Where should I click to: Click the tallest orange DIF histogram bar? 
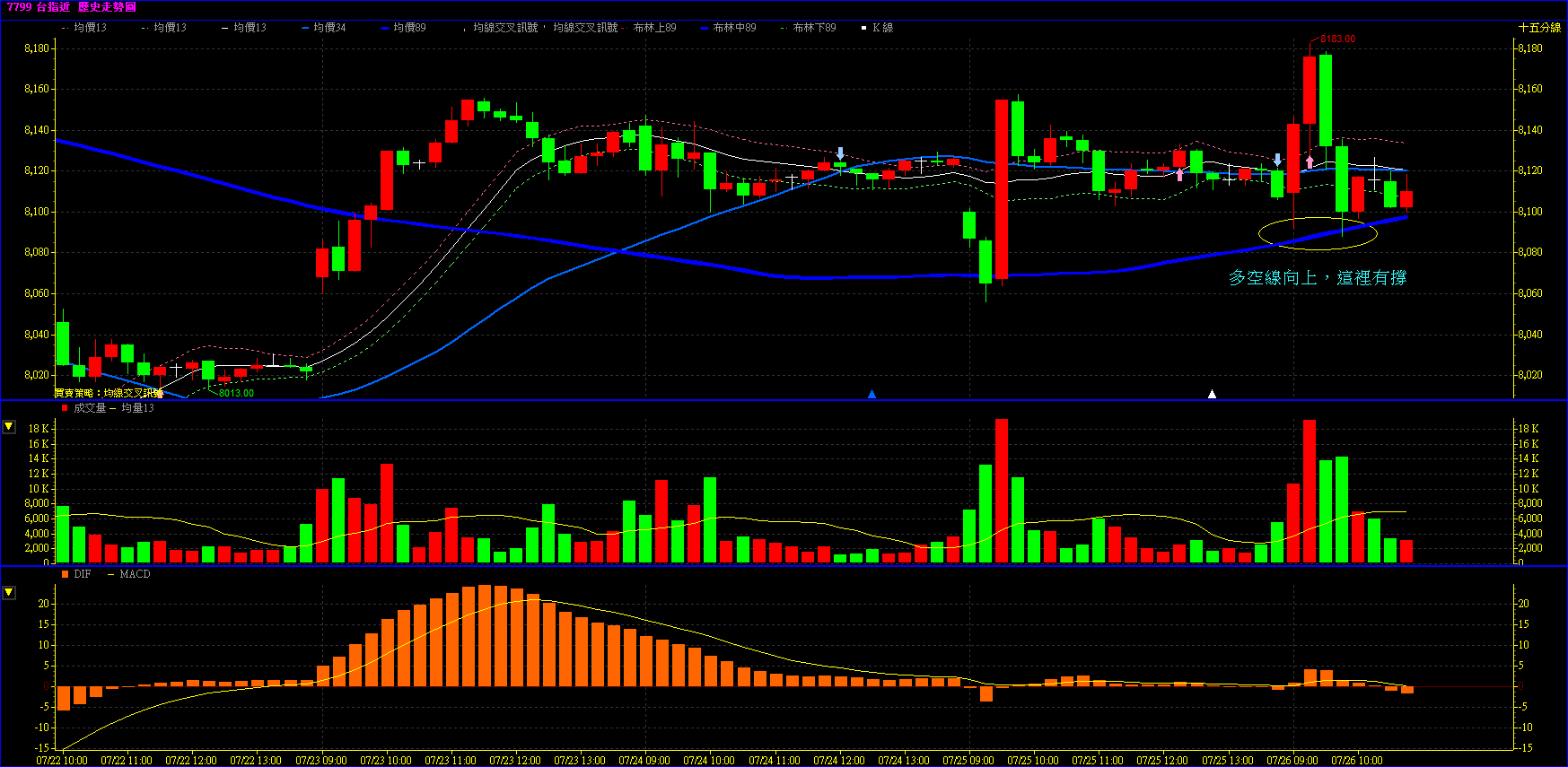pyautogui.click(x=486, y=636)
